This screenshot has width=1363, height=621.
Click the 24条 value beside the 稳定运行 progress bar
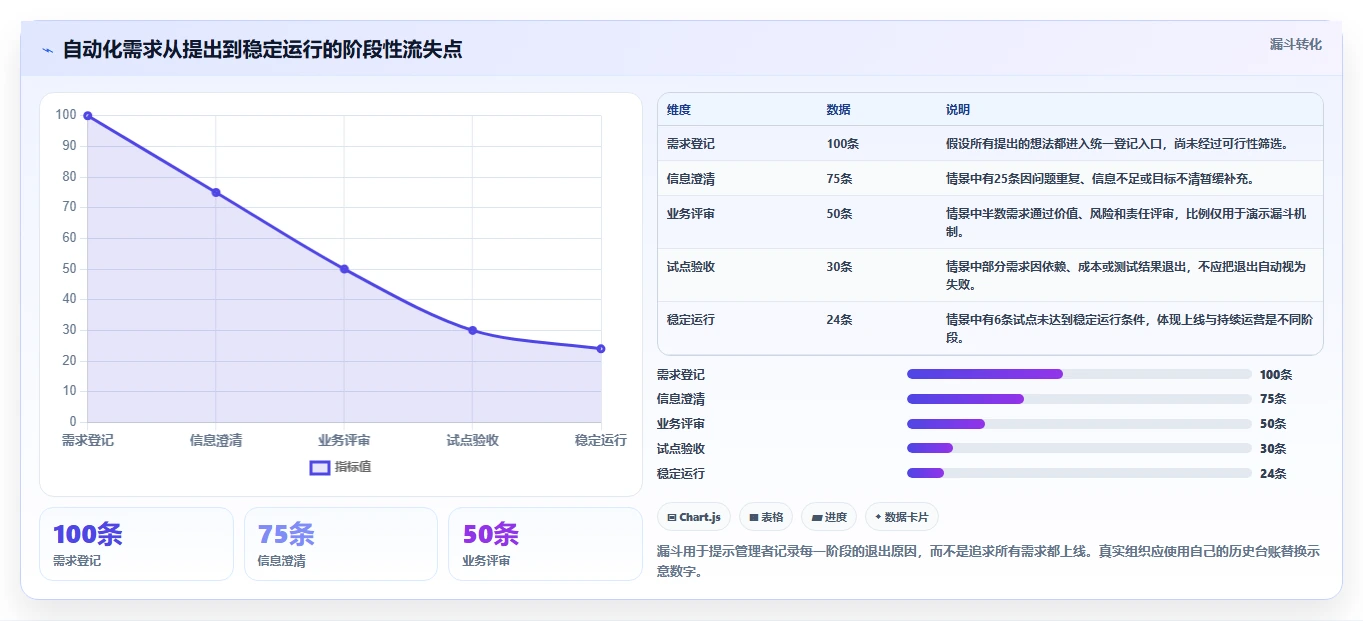point(1273,473)
